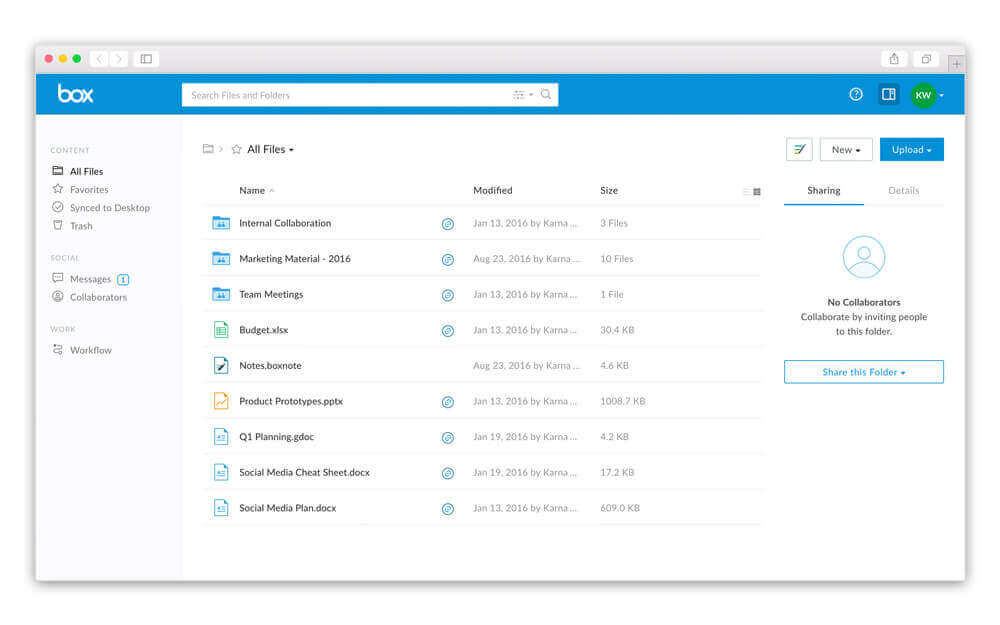Viewport: 1000px width, 625px height.
Task: Click the Box Notes quick-create icon button
Action: [799, 150]
